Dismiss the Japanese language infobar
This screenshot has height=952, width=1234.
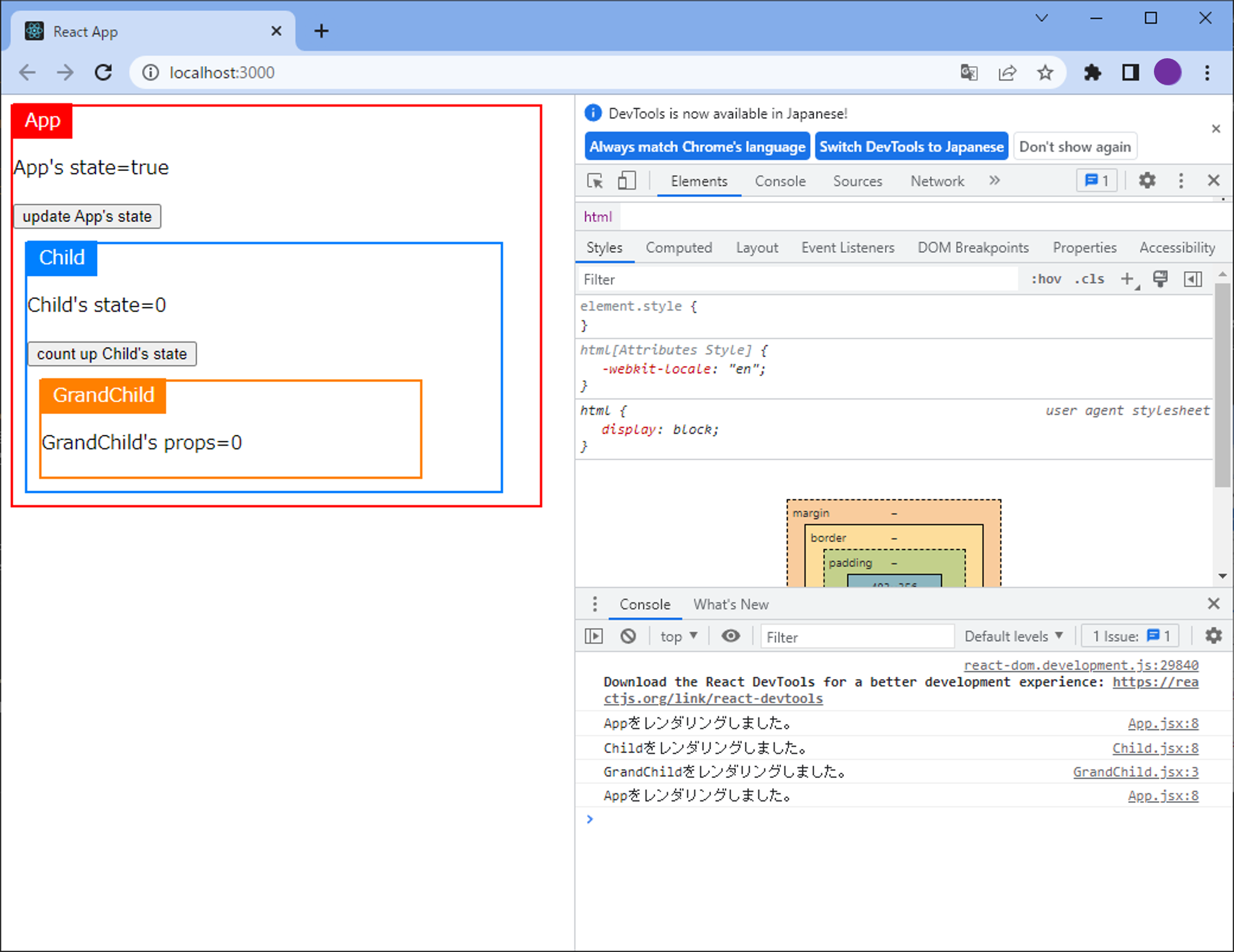tap(1216, 129)
